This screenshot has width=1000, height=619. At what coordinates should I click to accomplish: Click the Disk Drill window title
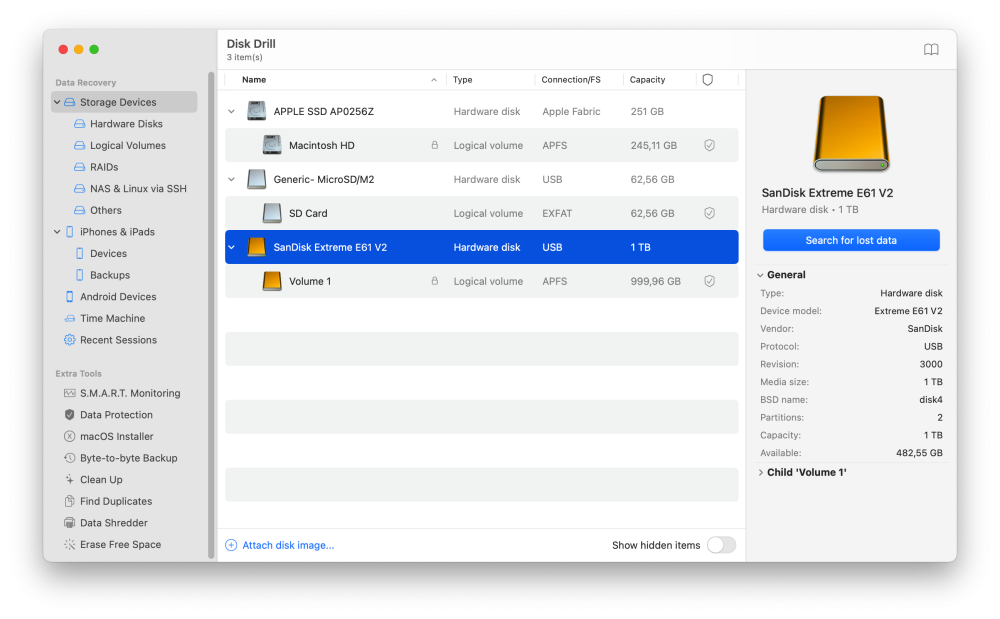[x=251, y=44]
